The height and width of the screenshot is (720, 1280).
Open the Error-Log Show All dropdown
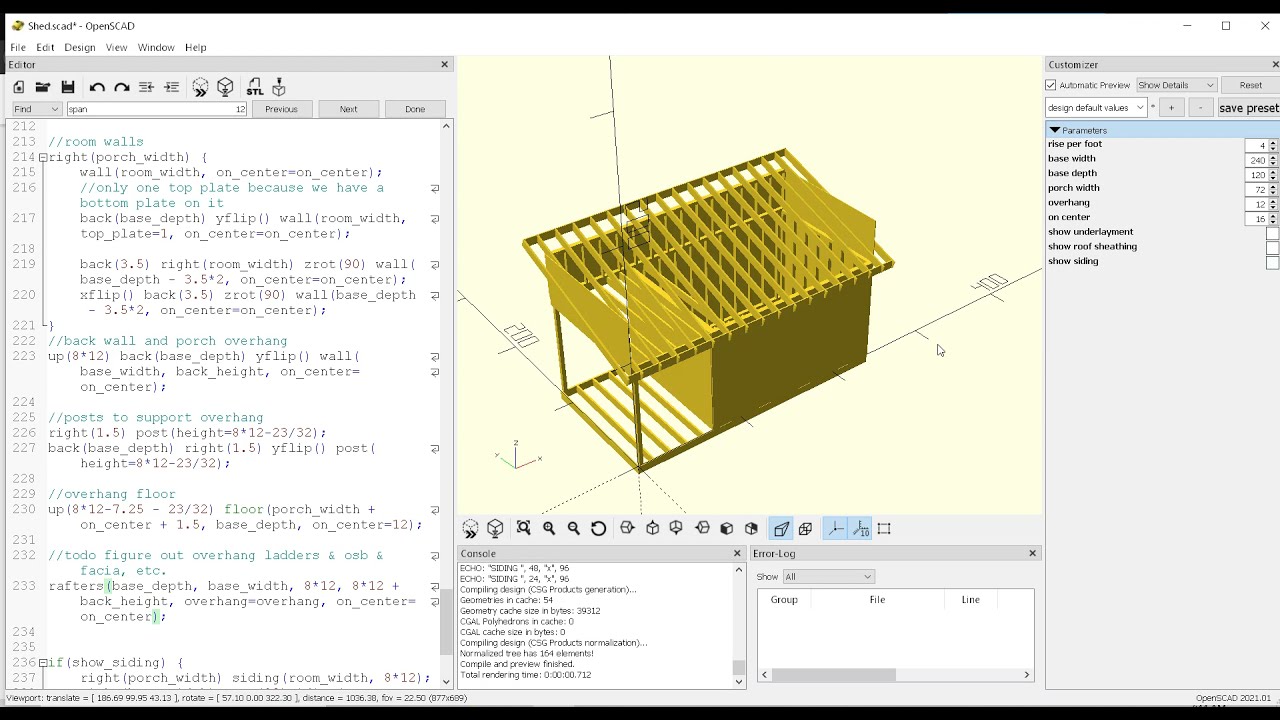829,576
